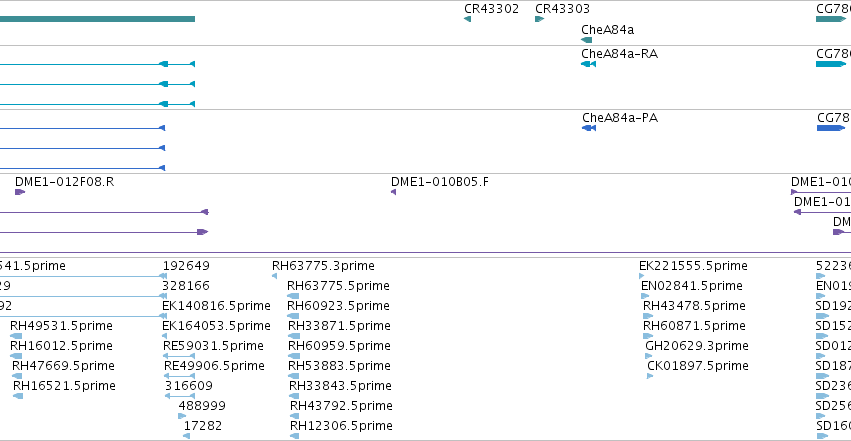Click the RH60871.5prime EST label
The image size is (851, 441).
(694, 326)
